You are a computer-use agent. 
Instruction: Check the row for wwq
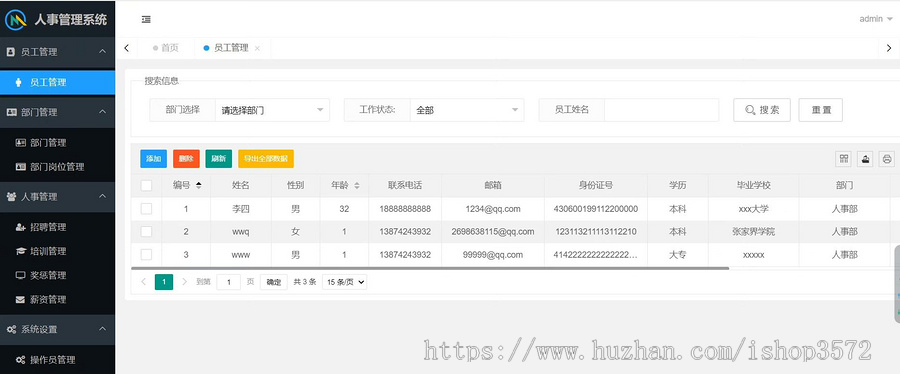click(x=146, y=232)
